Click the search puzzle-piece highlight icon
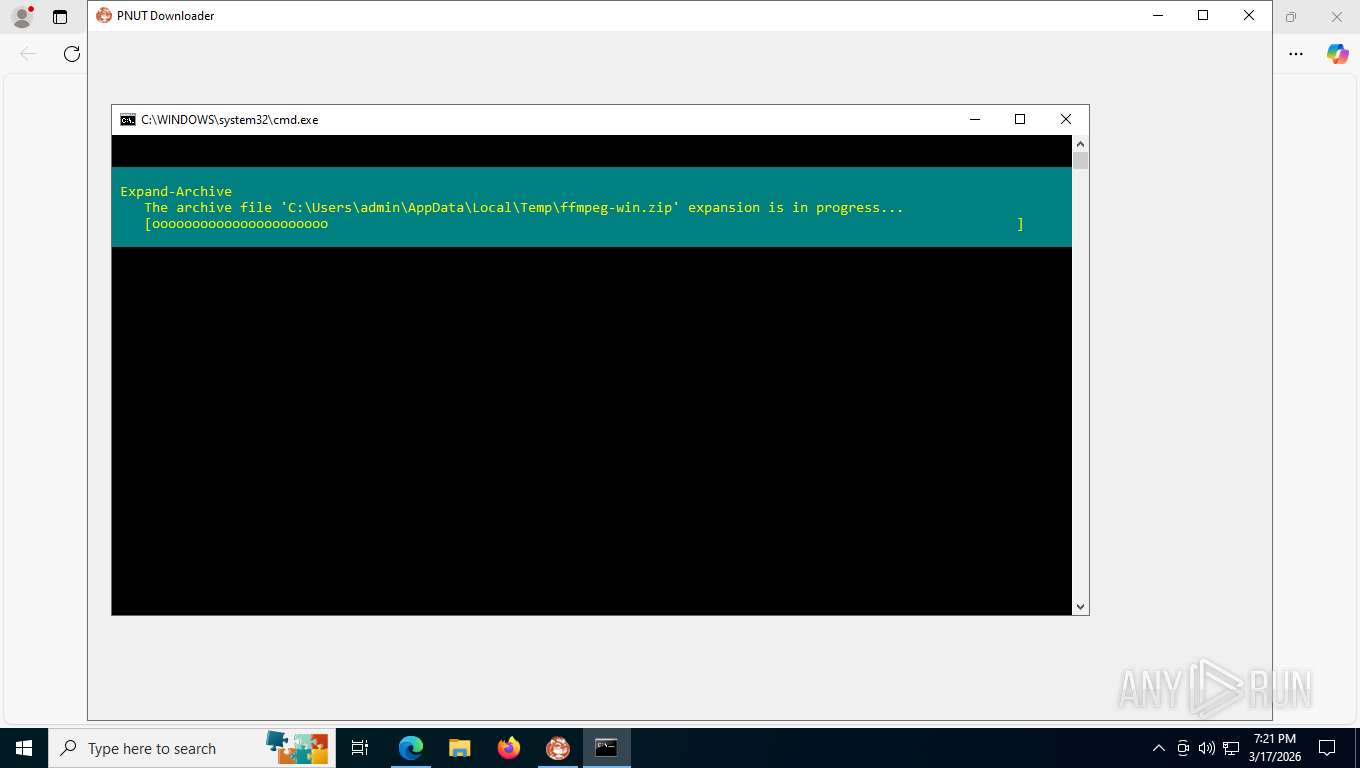 (297, 747)
